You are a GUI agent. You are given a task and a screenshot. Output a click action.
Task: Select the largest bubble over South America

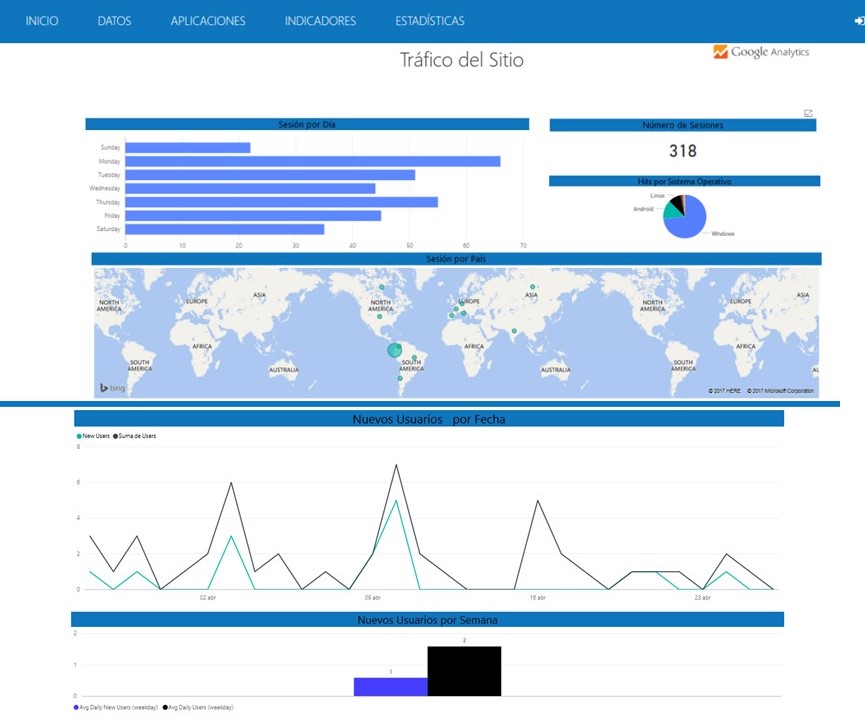point(395,350)
